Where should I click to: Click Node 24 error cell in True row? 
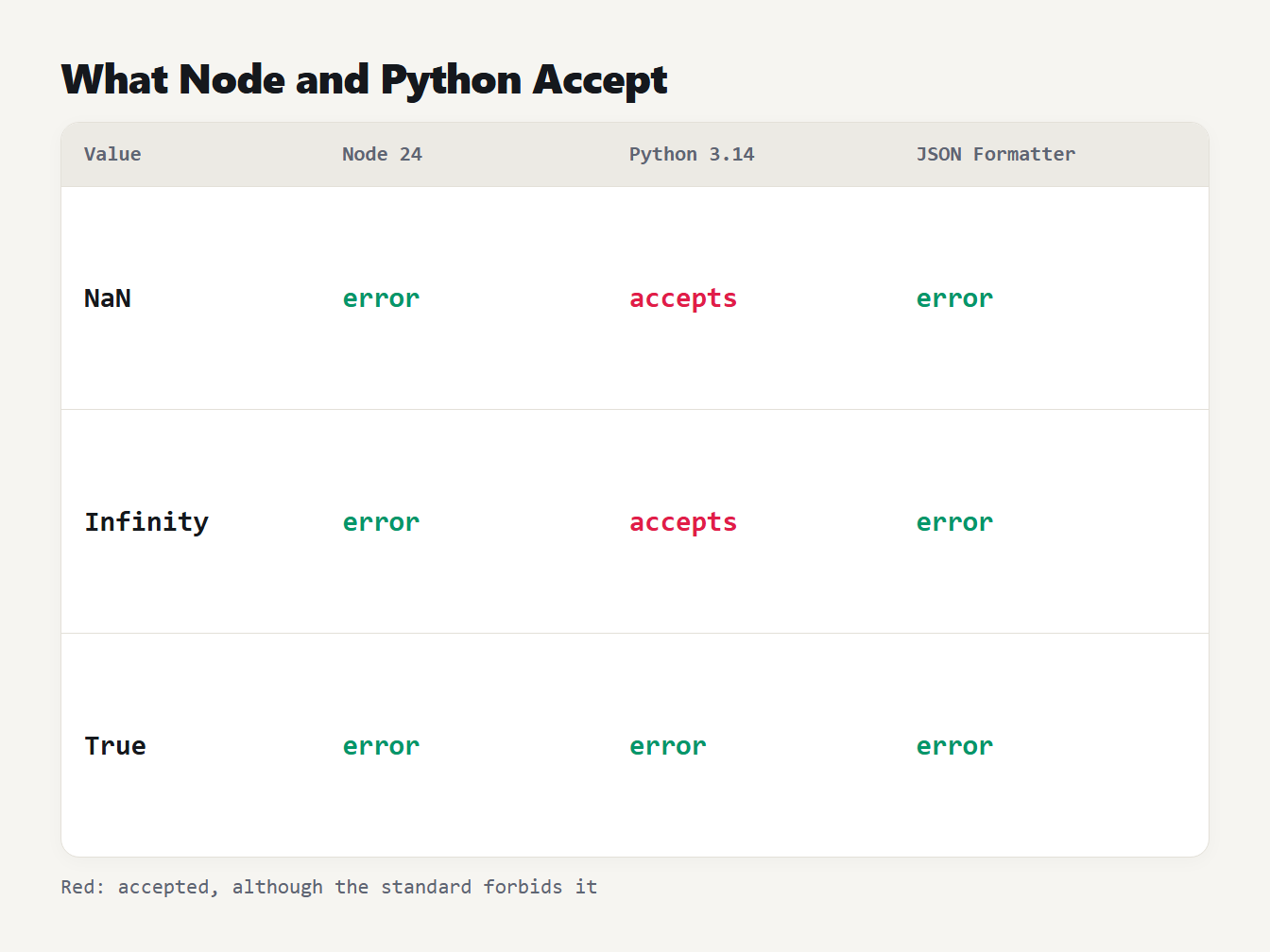point(381,746)
